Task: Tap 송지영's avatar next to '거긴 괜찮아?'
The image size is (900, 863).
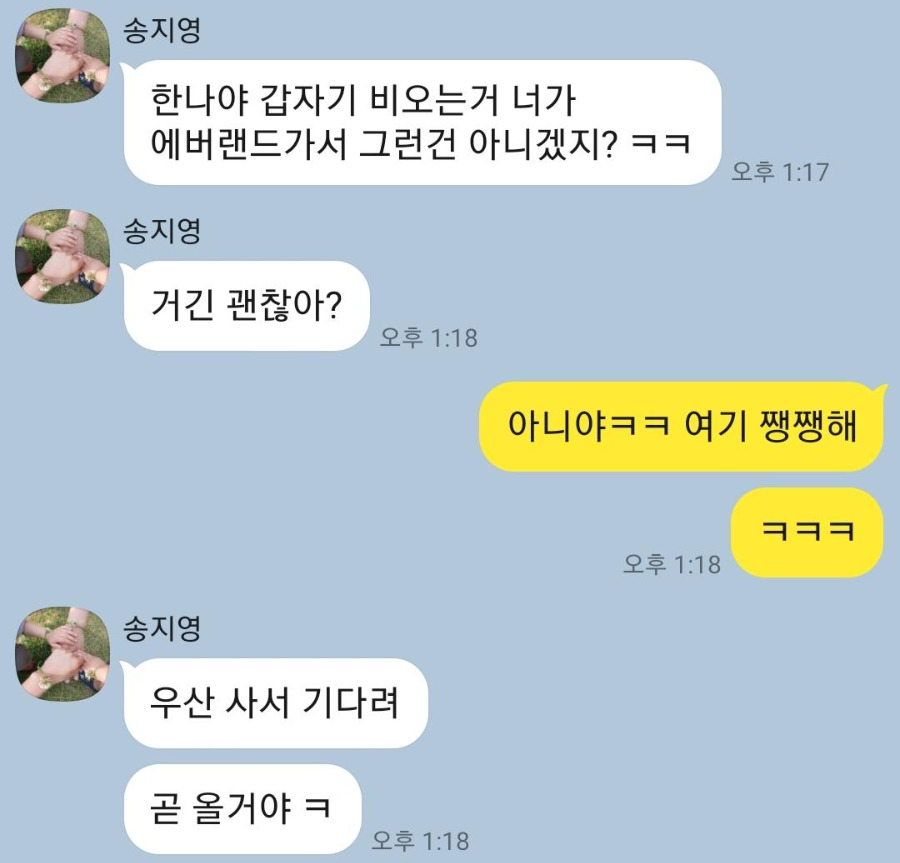Action: [62, 256]
